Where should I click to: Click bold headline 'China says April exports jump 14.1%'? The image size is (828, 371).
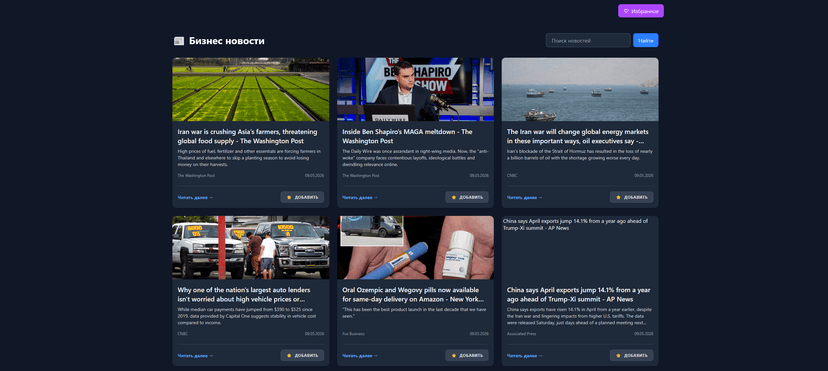[x=578, y=294]
